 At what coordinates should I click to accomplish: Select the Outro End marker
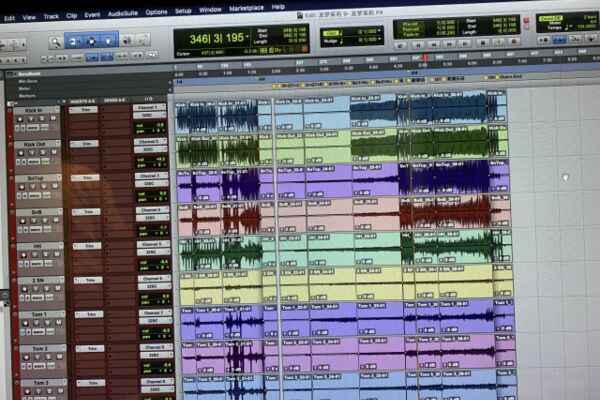click(510, 77)
